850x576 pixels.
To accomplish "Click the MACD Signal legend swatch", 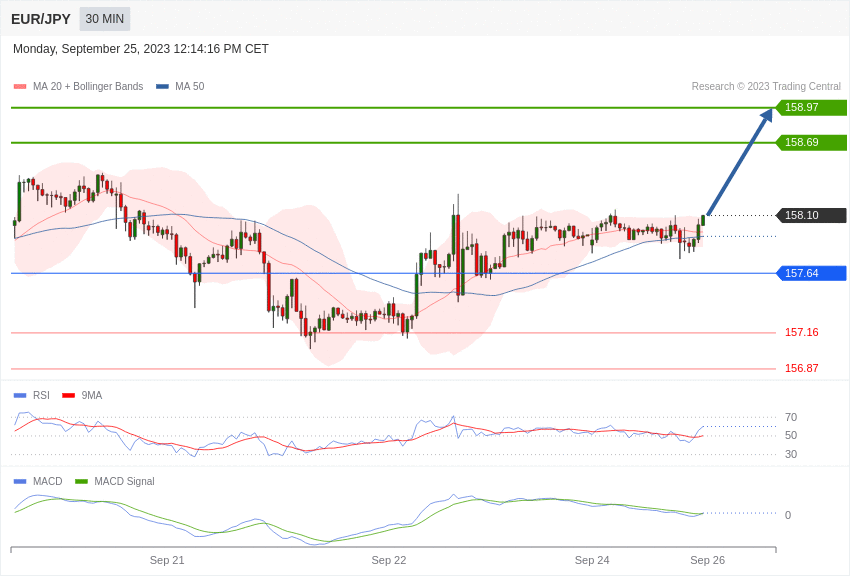I will tap(81, 482).
